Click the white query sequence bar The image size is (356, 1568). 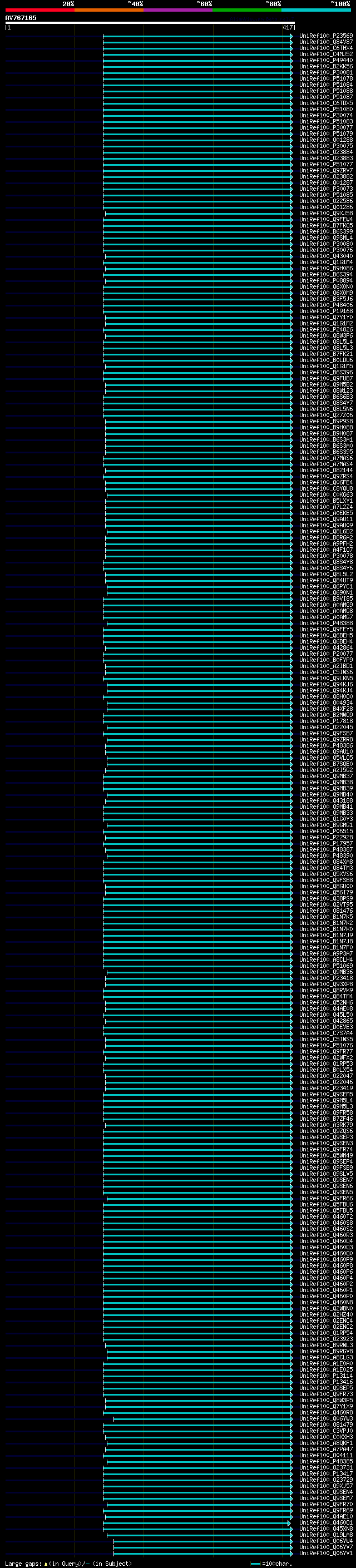(150, 22)
